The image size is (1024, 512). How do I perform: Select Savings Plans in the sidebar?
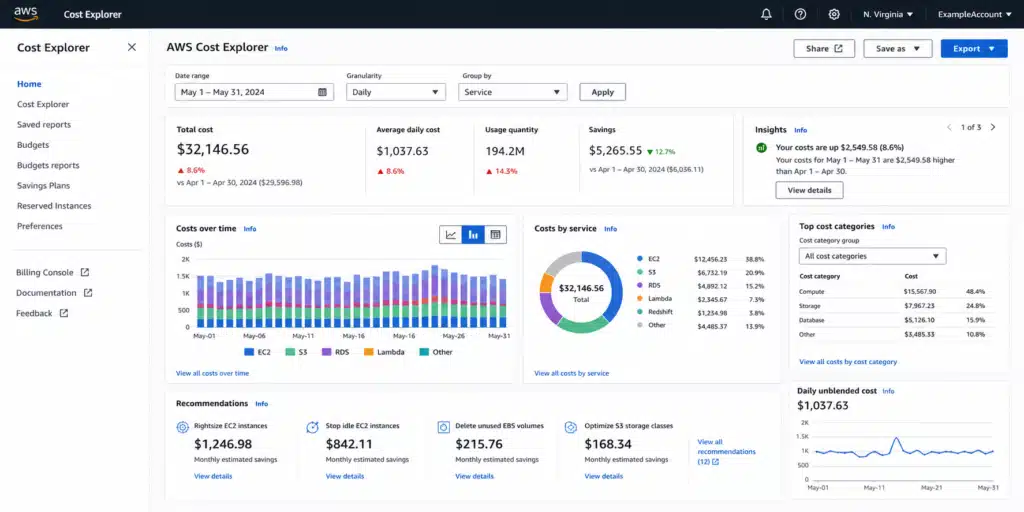tap(43, 185)
